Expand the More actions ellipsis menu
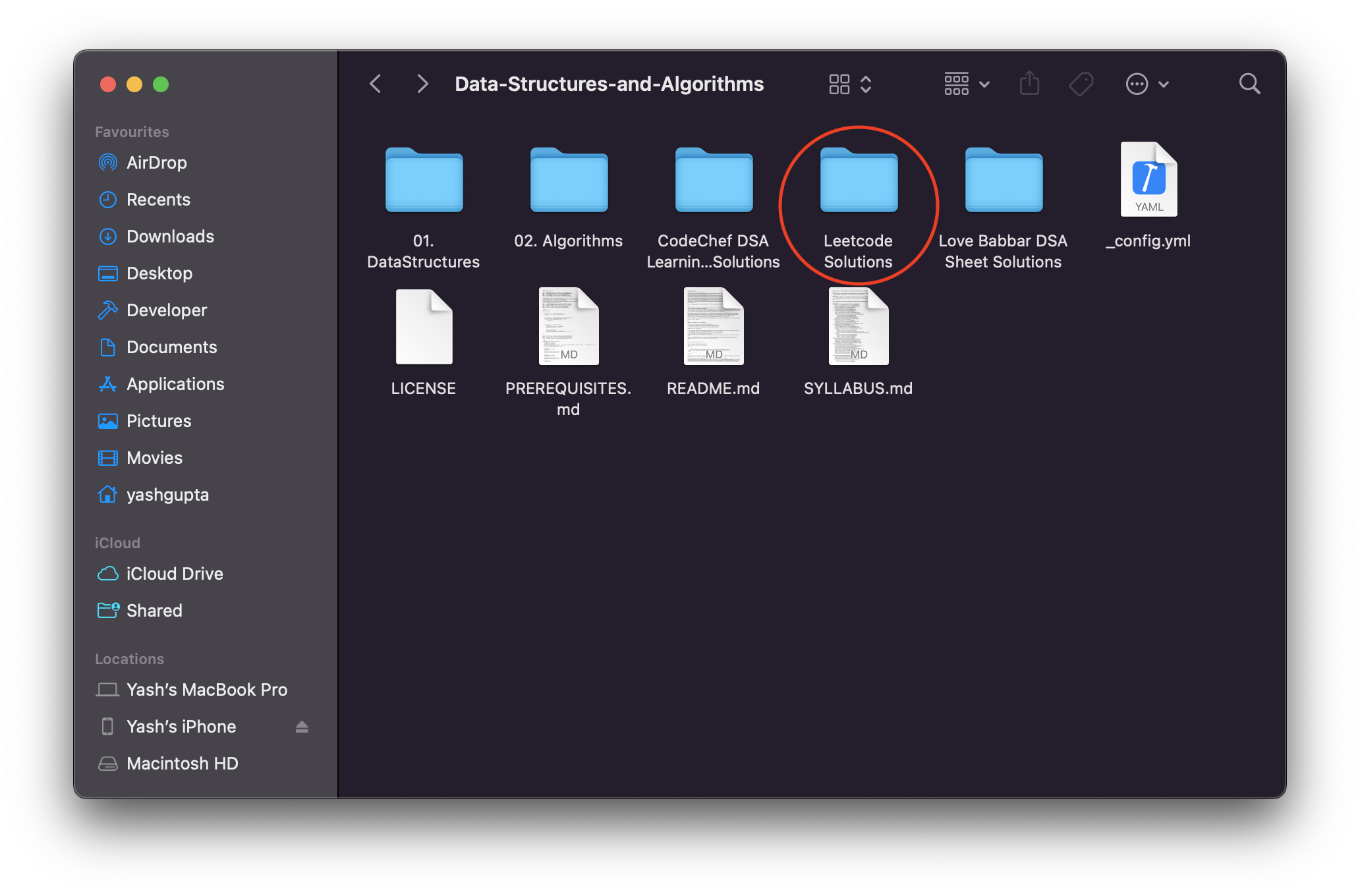The height and width of the screenshot is (896, 1360). click(x=1147, y=84)
